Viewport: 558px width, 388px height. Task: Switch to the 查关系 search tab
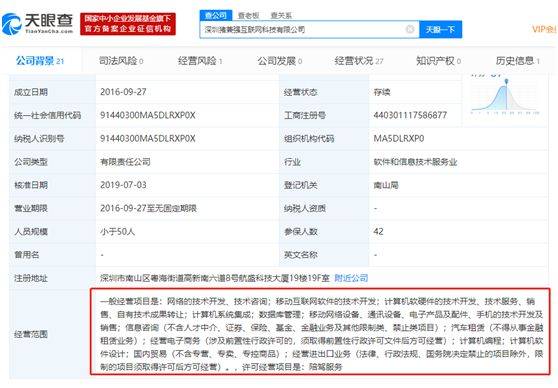coord(281,15)
